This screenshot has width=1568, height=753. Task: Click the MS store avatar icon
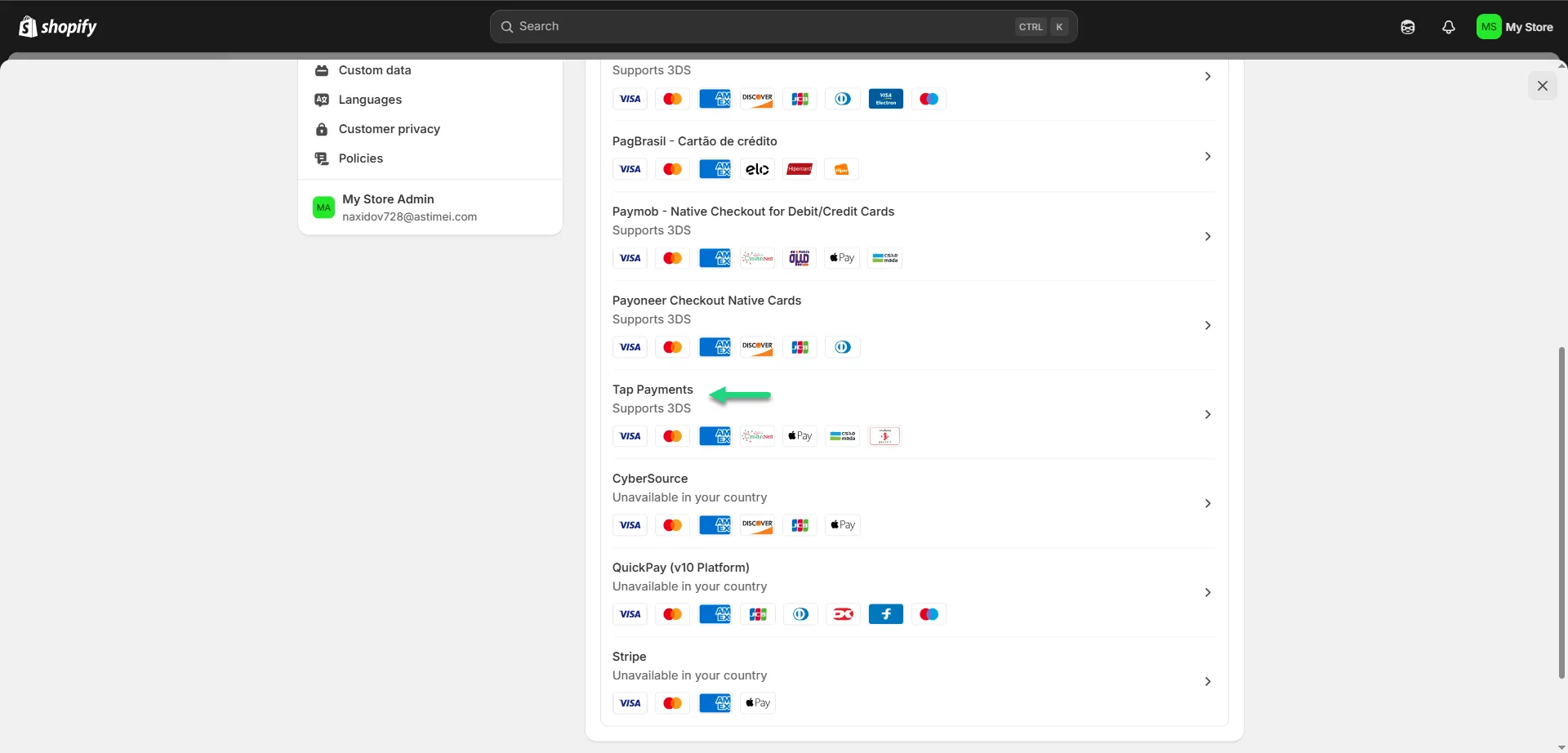click(1489, 27)
